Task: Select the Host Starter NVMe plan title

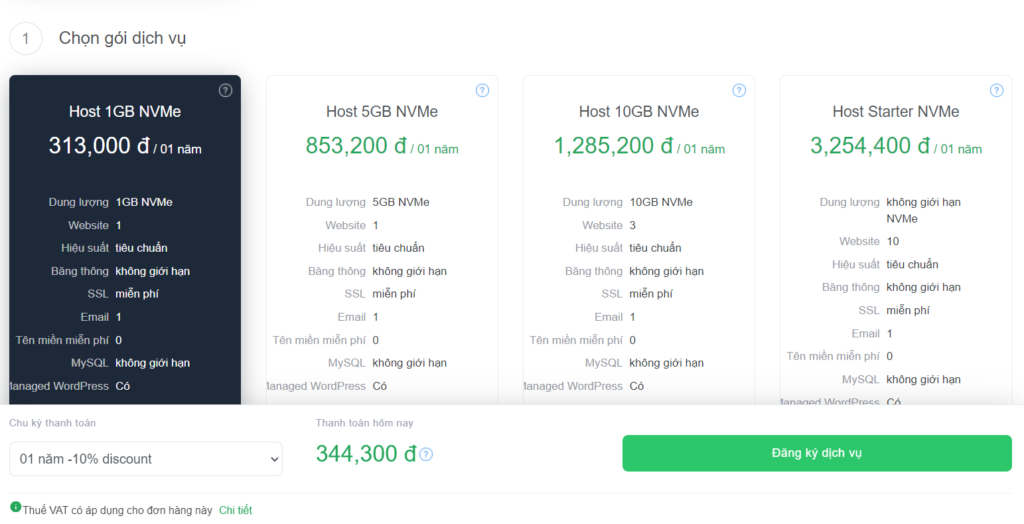Action: point(896,112)
